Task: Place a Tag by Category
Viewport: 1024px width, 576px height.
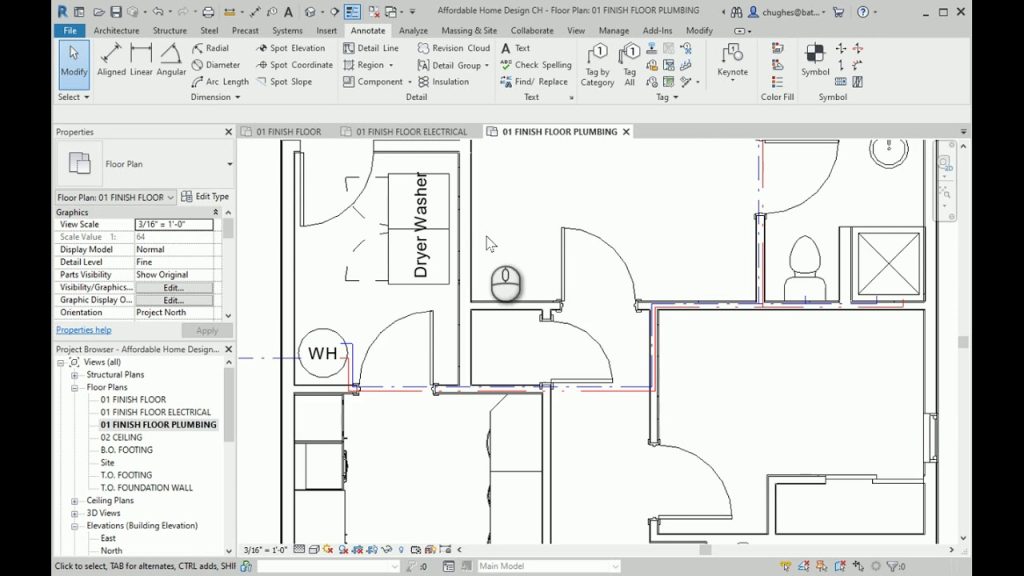Action: pyautogui.click(x=597, y=64)
